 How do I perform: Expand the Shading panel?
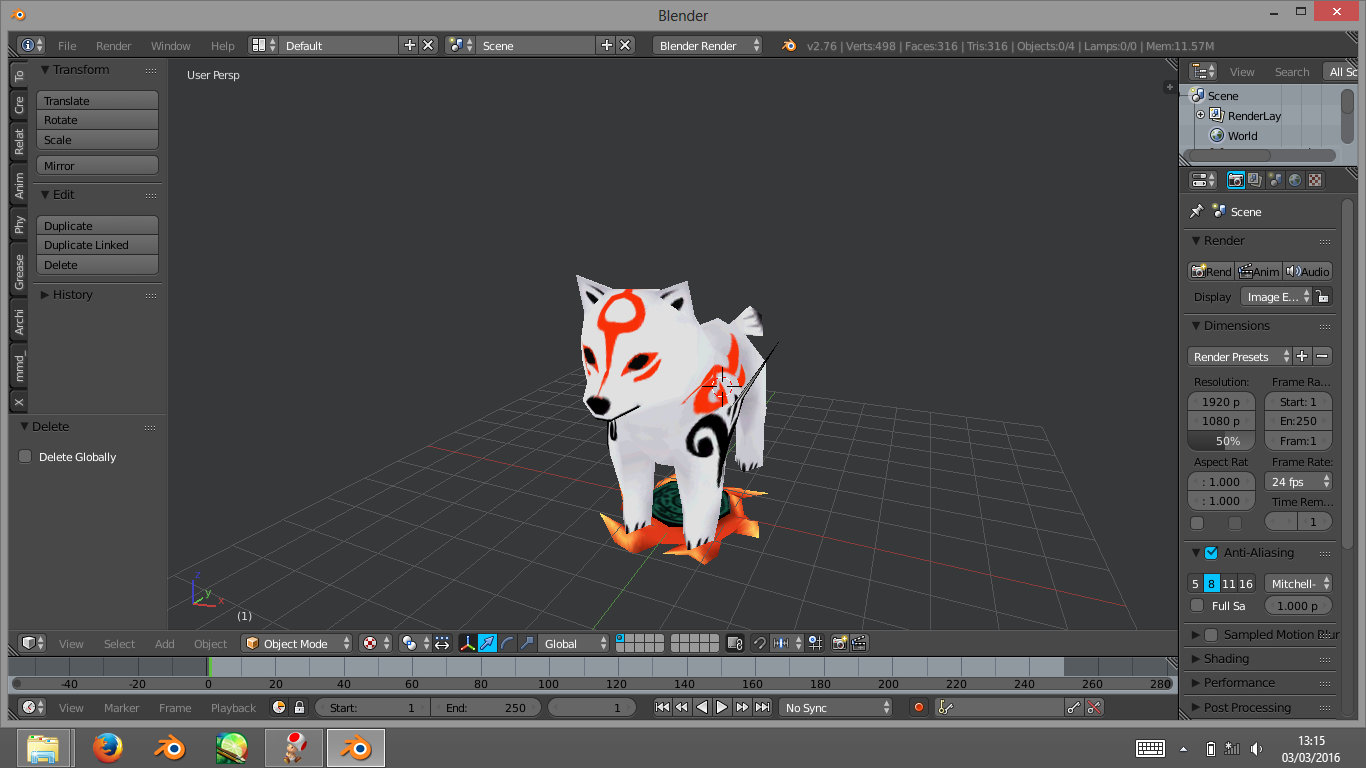point(1196,658)
